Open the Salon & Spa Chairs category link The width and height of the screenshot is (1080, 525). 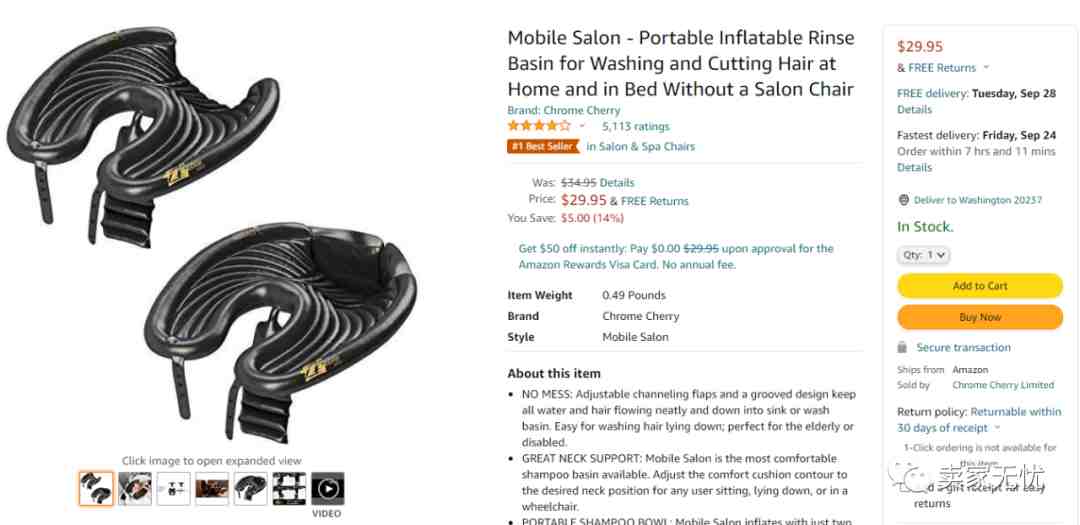coord(641,146)
